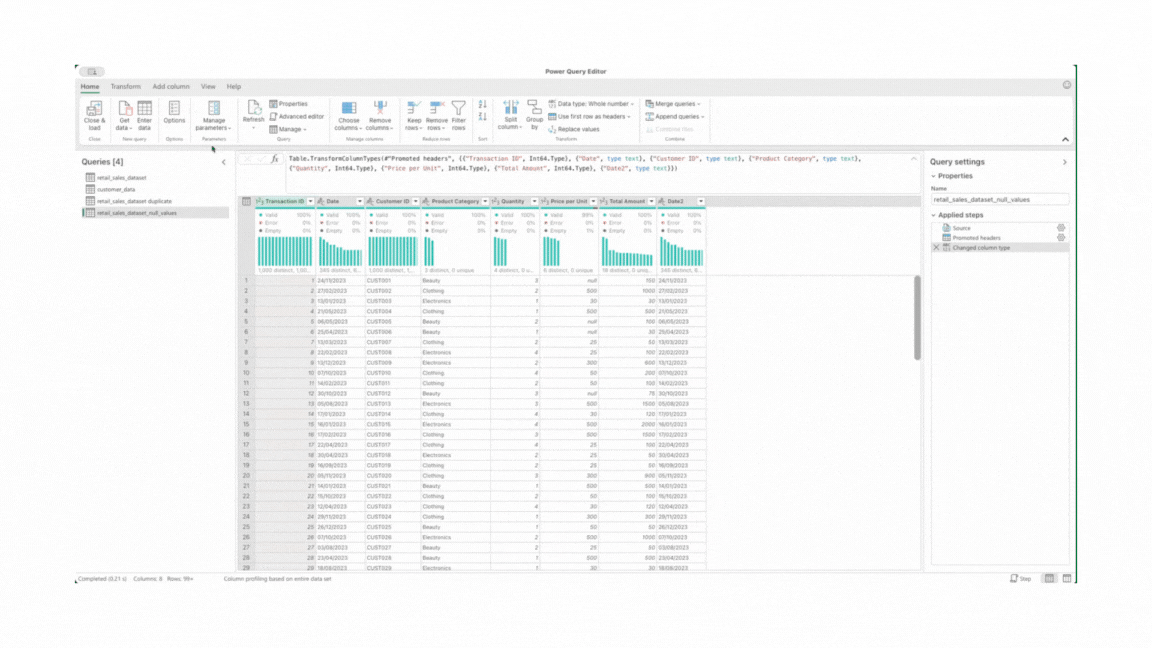
Task: Open Manage parameters in the ribbon
Action: [214, 115]
